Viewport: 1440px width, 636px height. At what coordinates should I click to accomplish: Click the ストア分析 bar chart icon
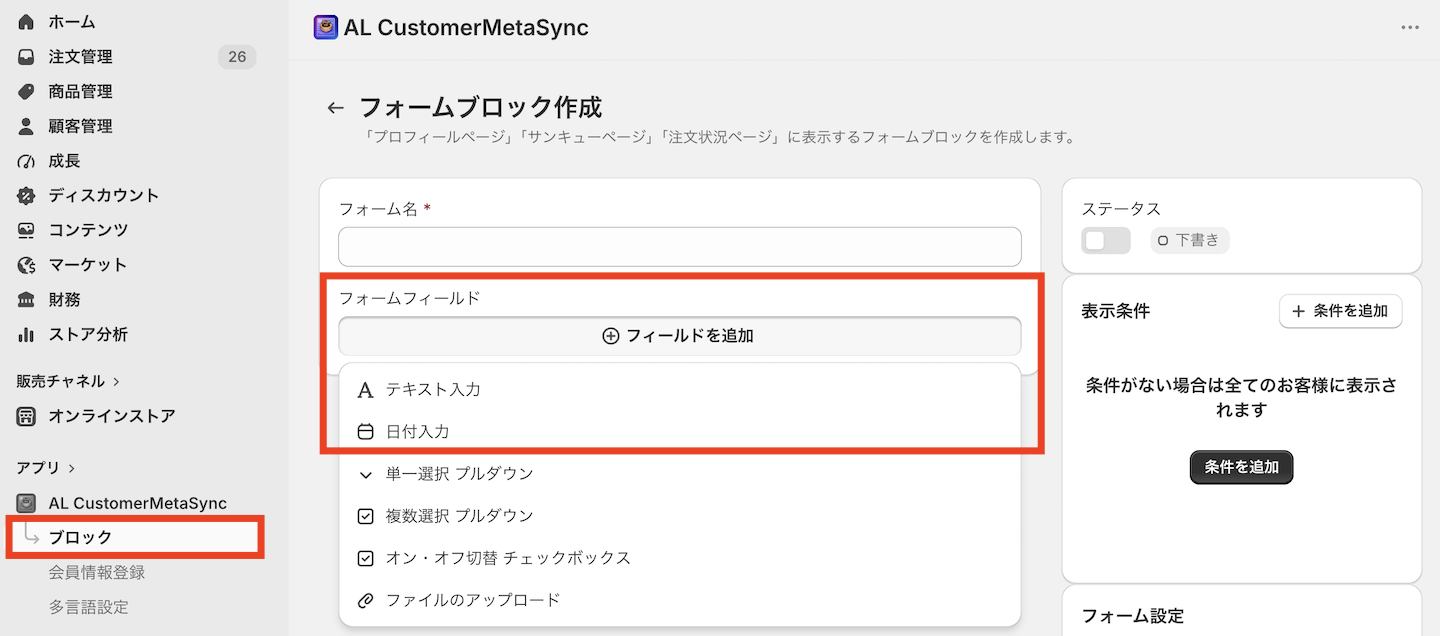click(27, 335)
